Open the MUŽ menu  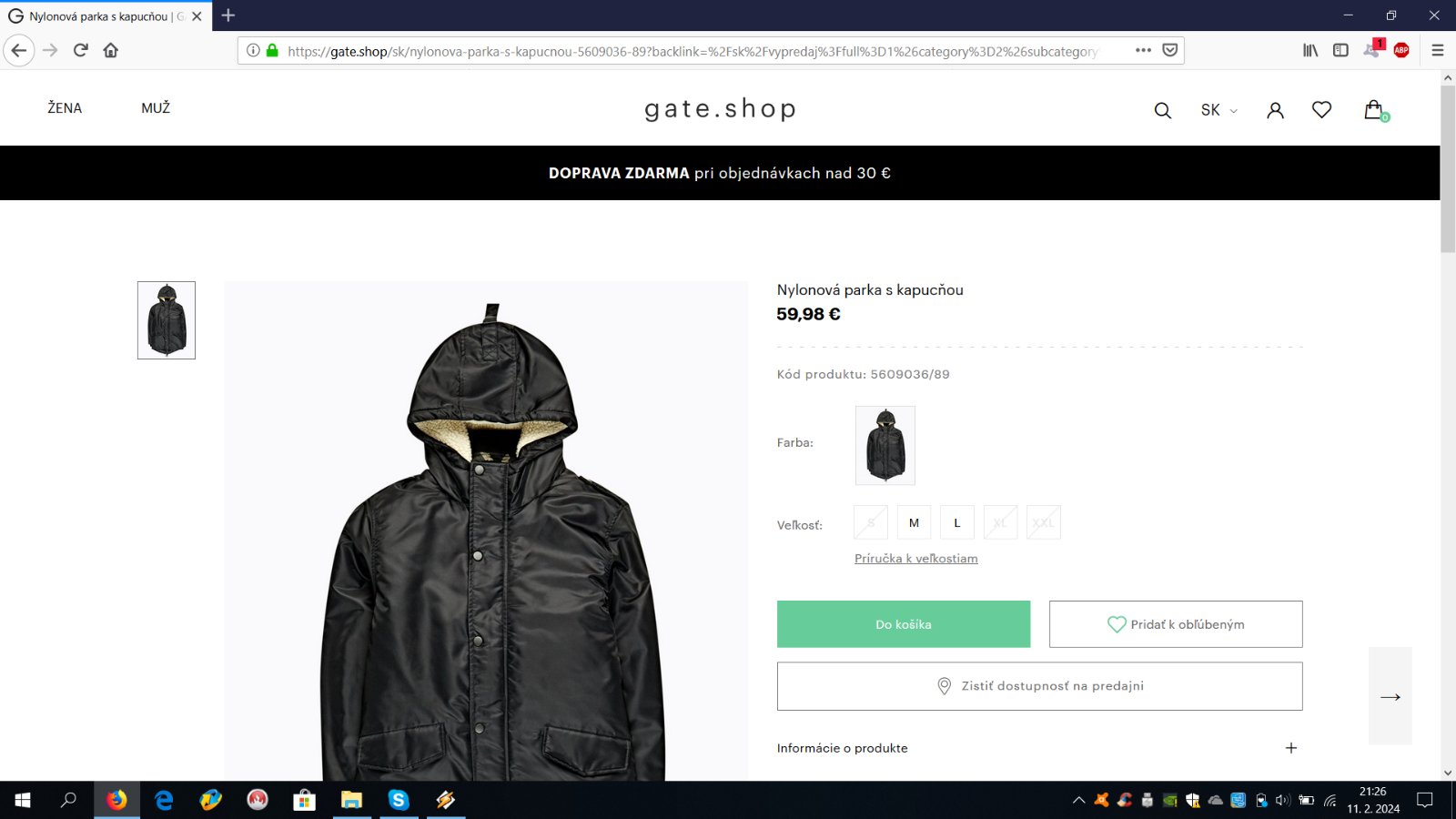click(x=156, y=108)
